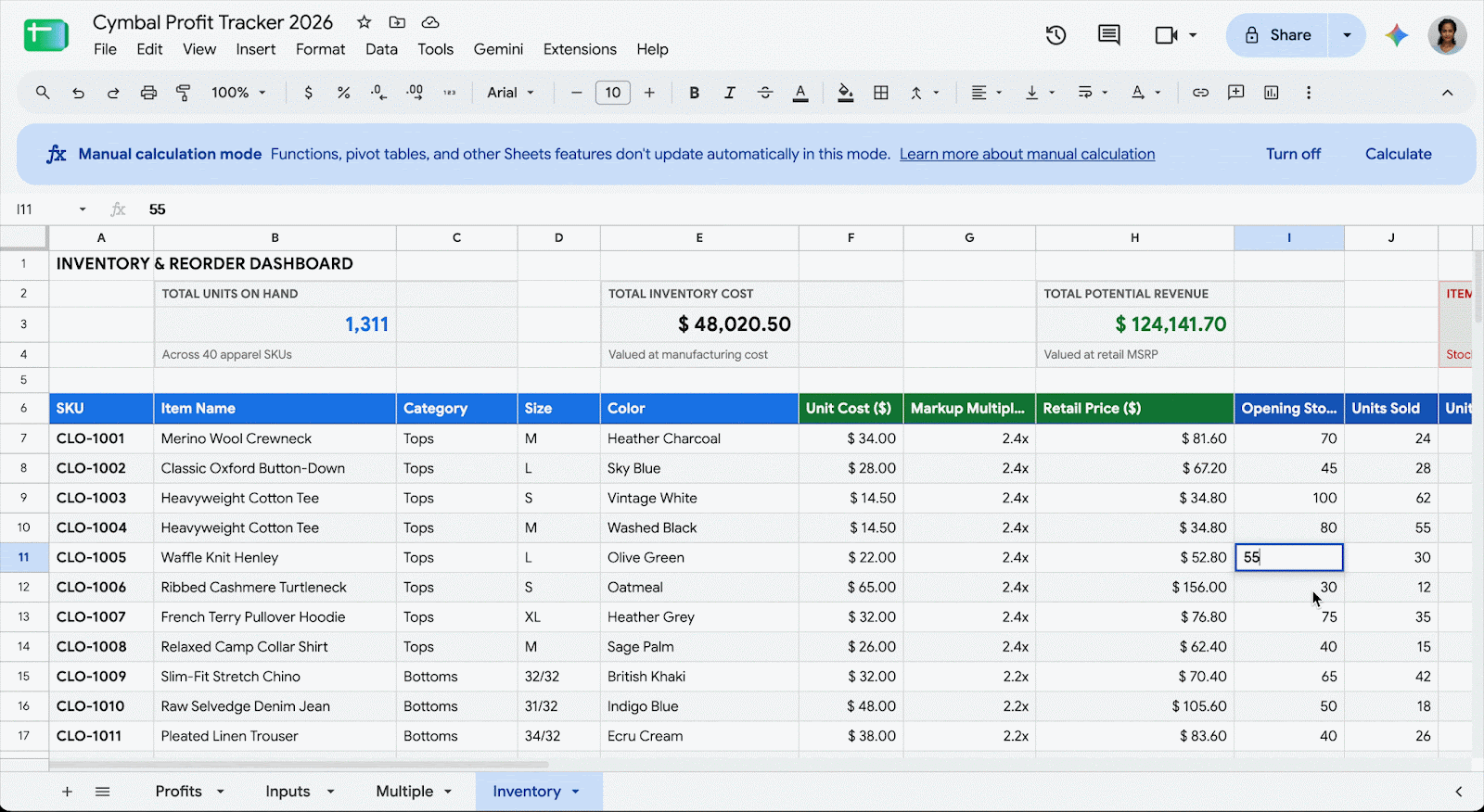Click the font size field
Image resolution: width=1484 pixels, height=812 pixels.
(613, 93)
